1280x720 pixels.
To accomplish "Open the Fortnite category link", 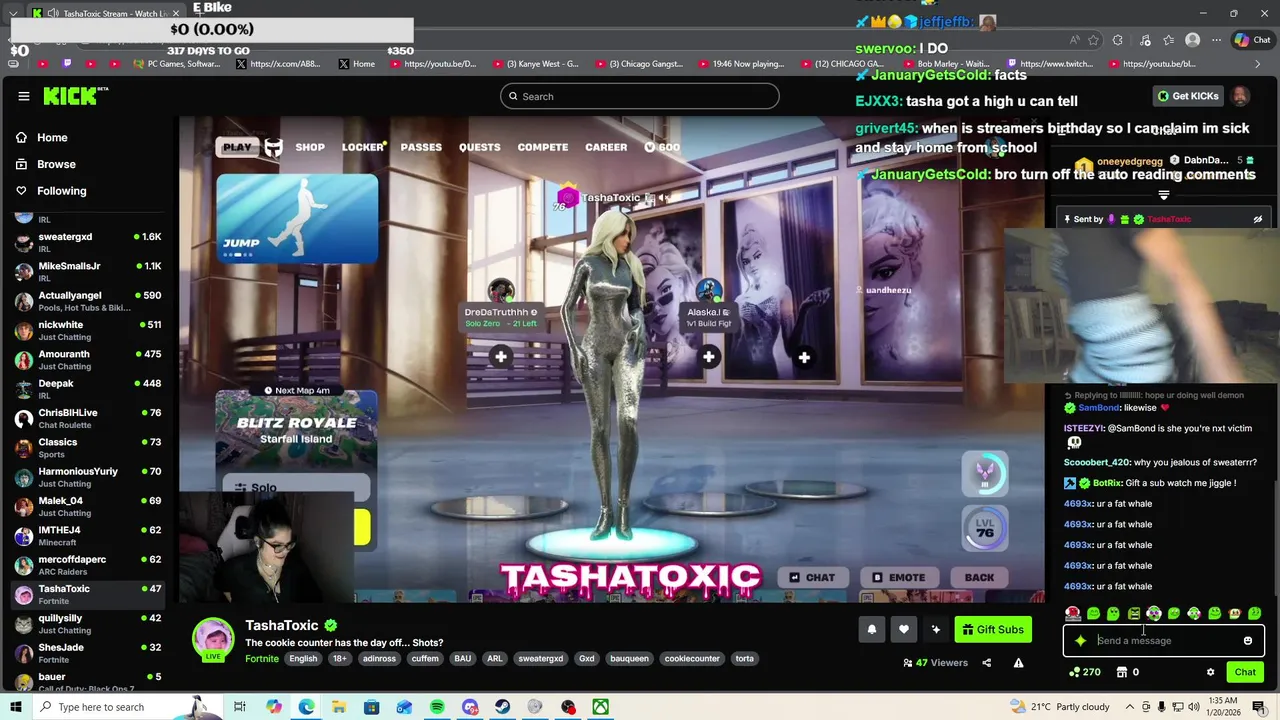I will tap(262, 659).
